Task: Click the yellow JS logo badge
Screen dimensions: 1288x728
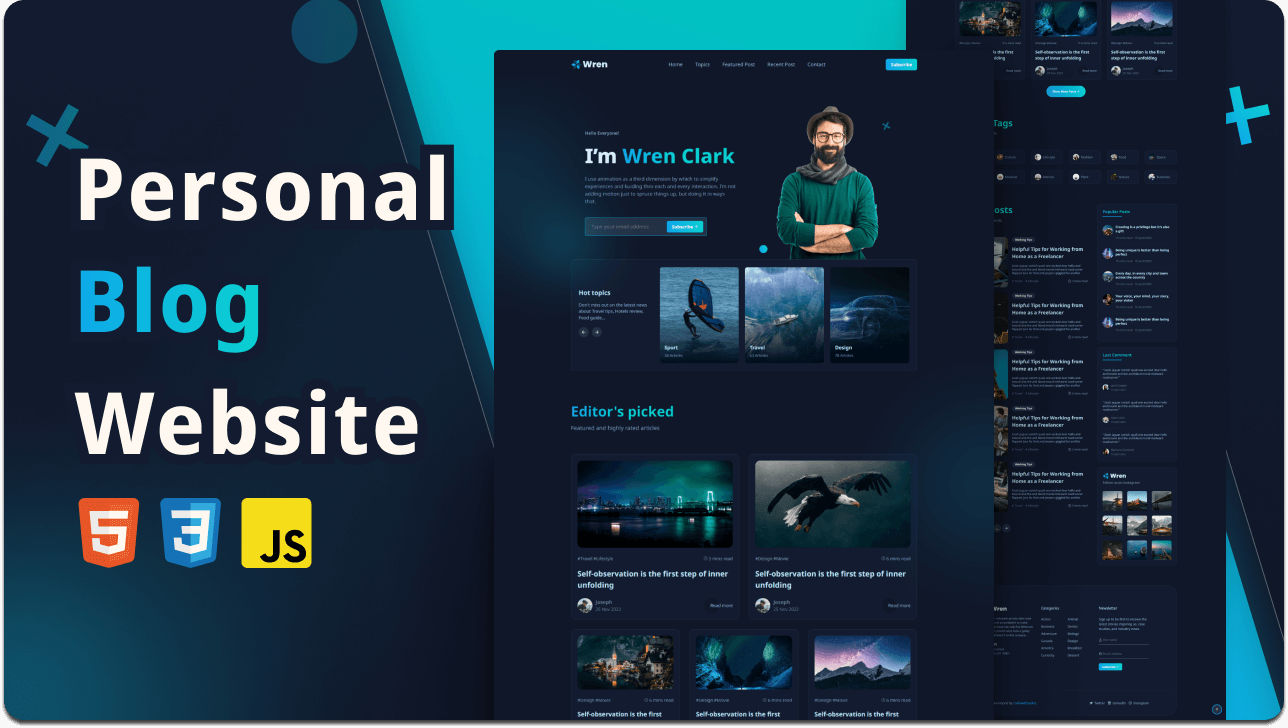Action: coord(276,533)
